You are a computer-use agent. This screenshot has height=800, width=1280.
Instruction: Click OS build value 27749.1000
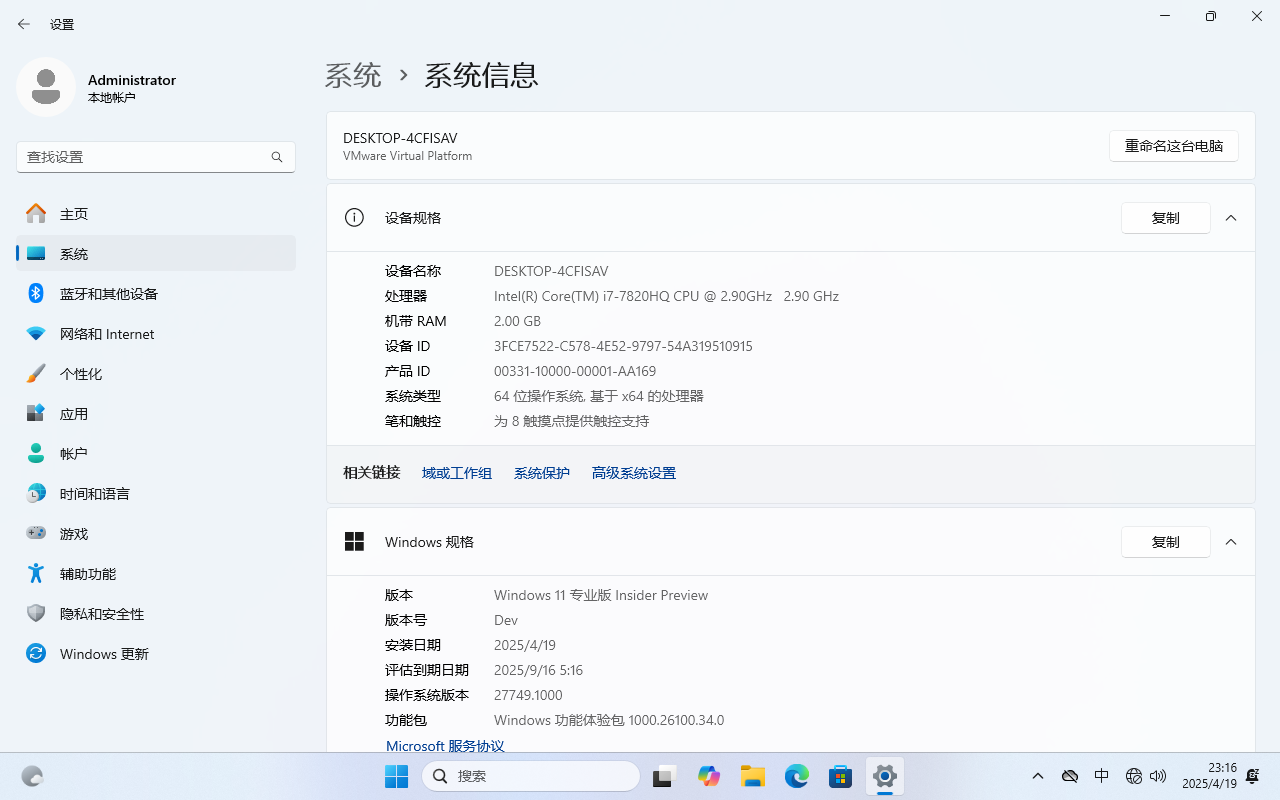coord(528,695)
